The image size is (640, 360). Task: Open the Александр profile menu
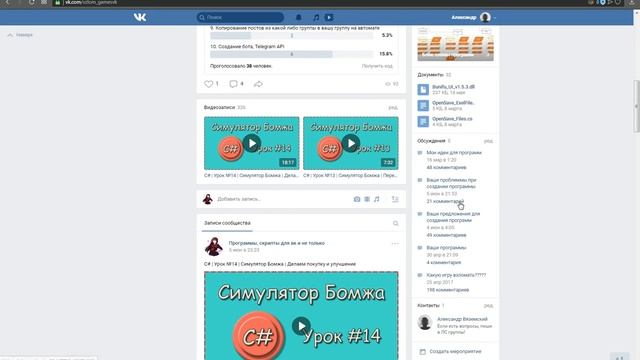click(473, 17)
